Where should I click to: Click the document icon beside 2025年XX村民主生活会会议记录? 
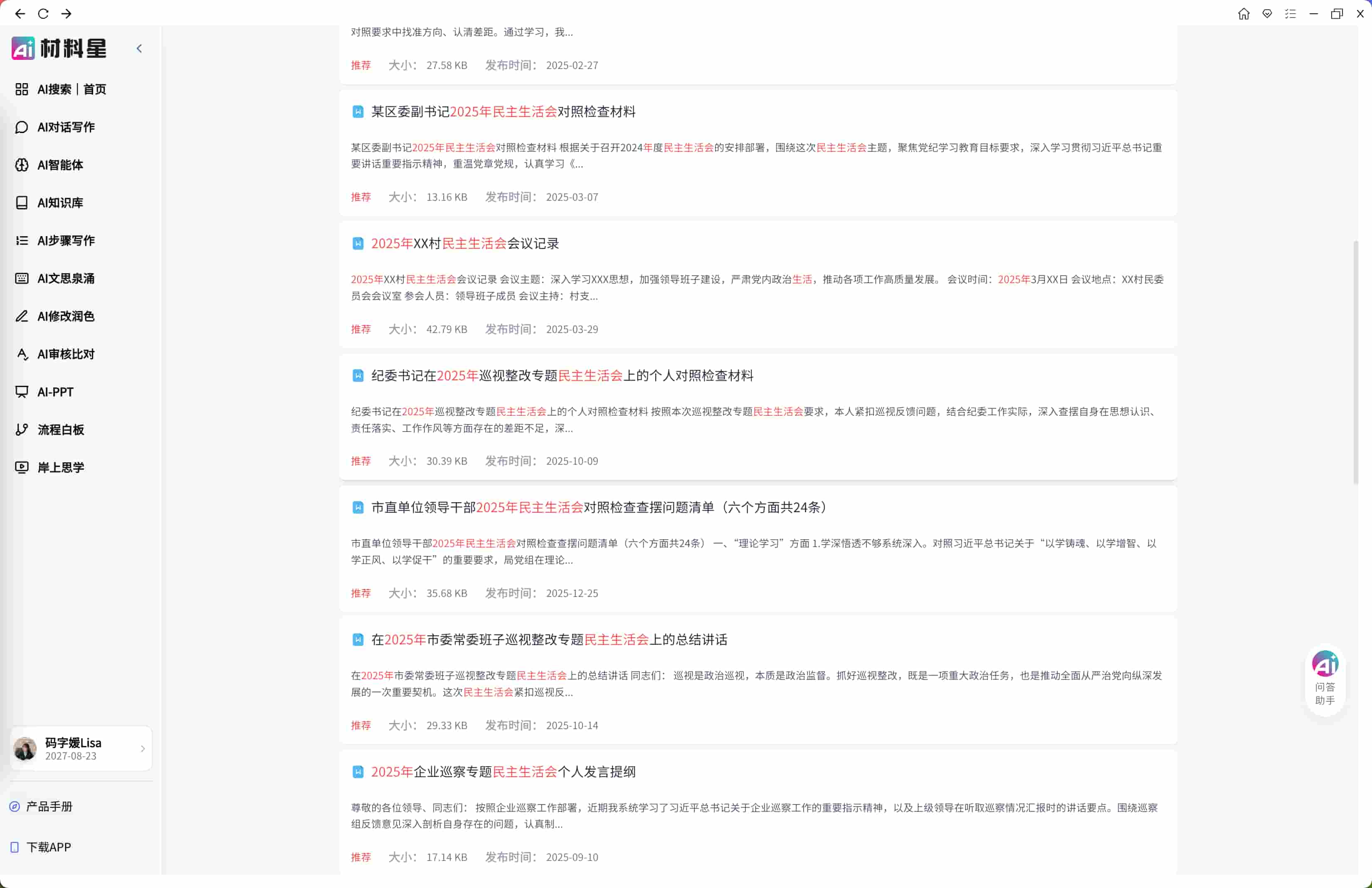click(x=358, y=244)
